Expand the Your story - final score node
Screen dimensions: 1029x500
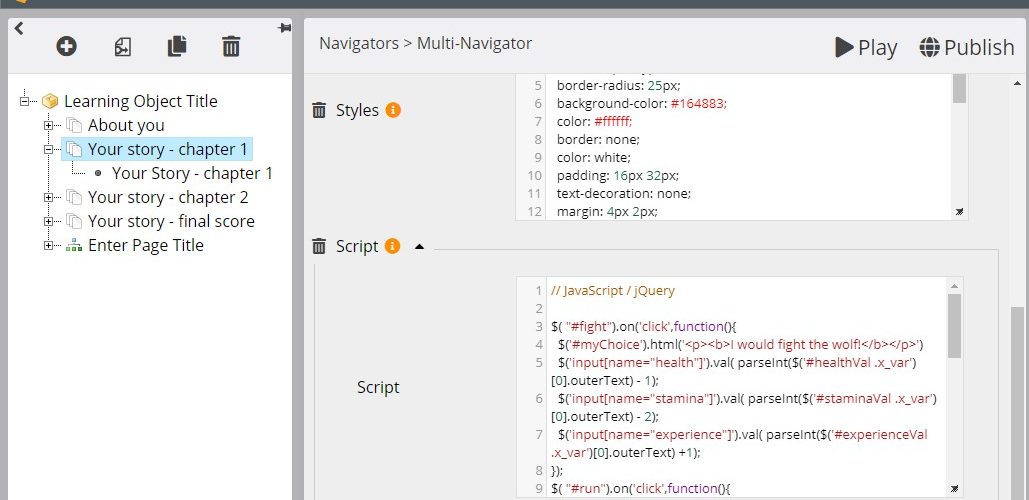48,221
